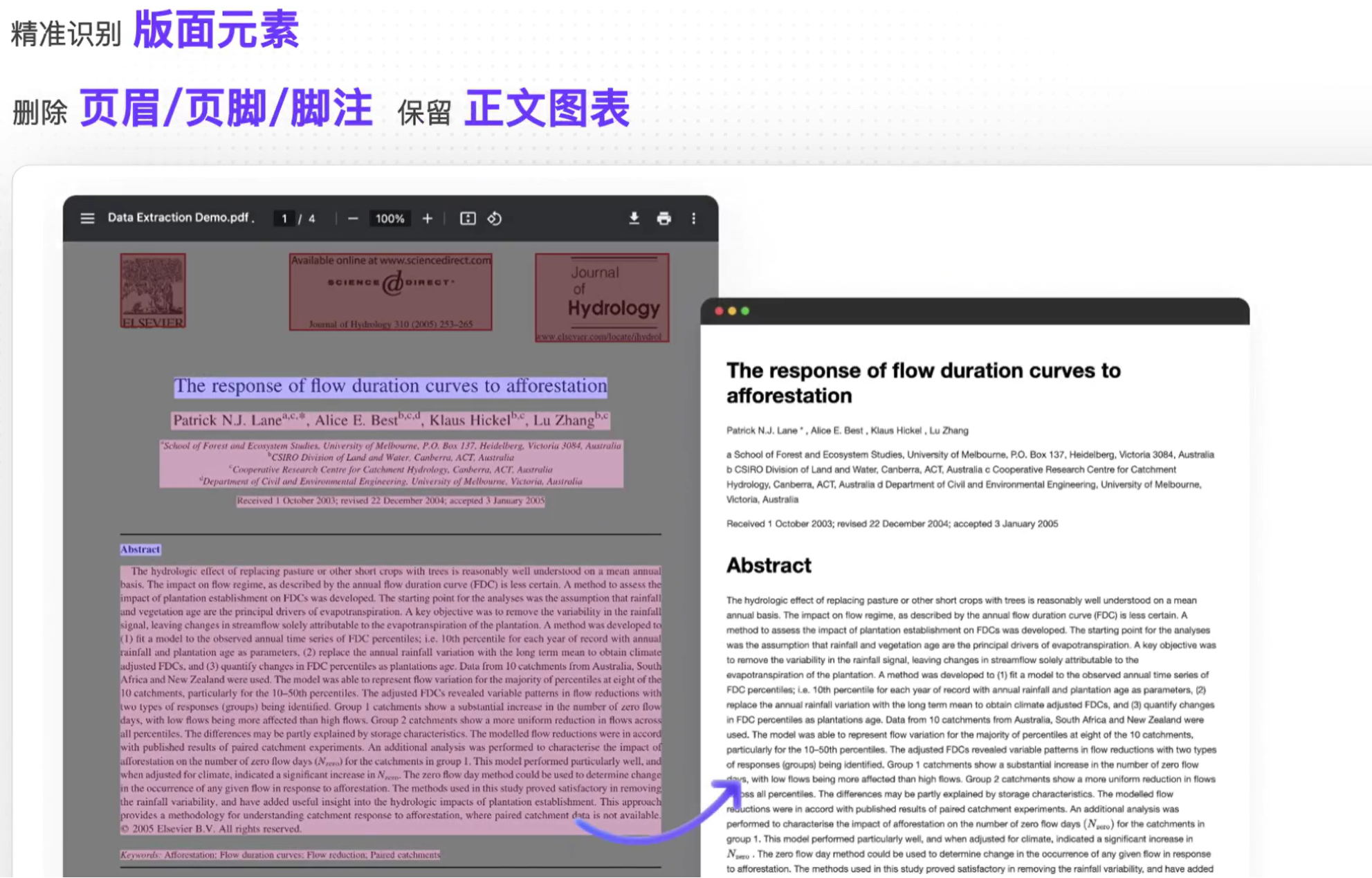Open the more actions three-dot menu
Image resolution: width=1372 pixels, height=878 pixels.
(x=694, y=219)
